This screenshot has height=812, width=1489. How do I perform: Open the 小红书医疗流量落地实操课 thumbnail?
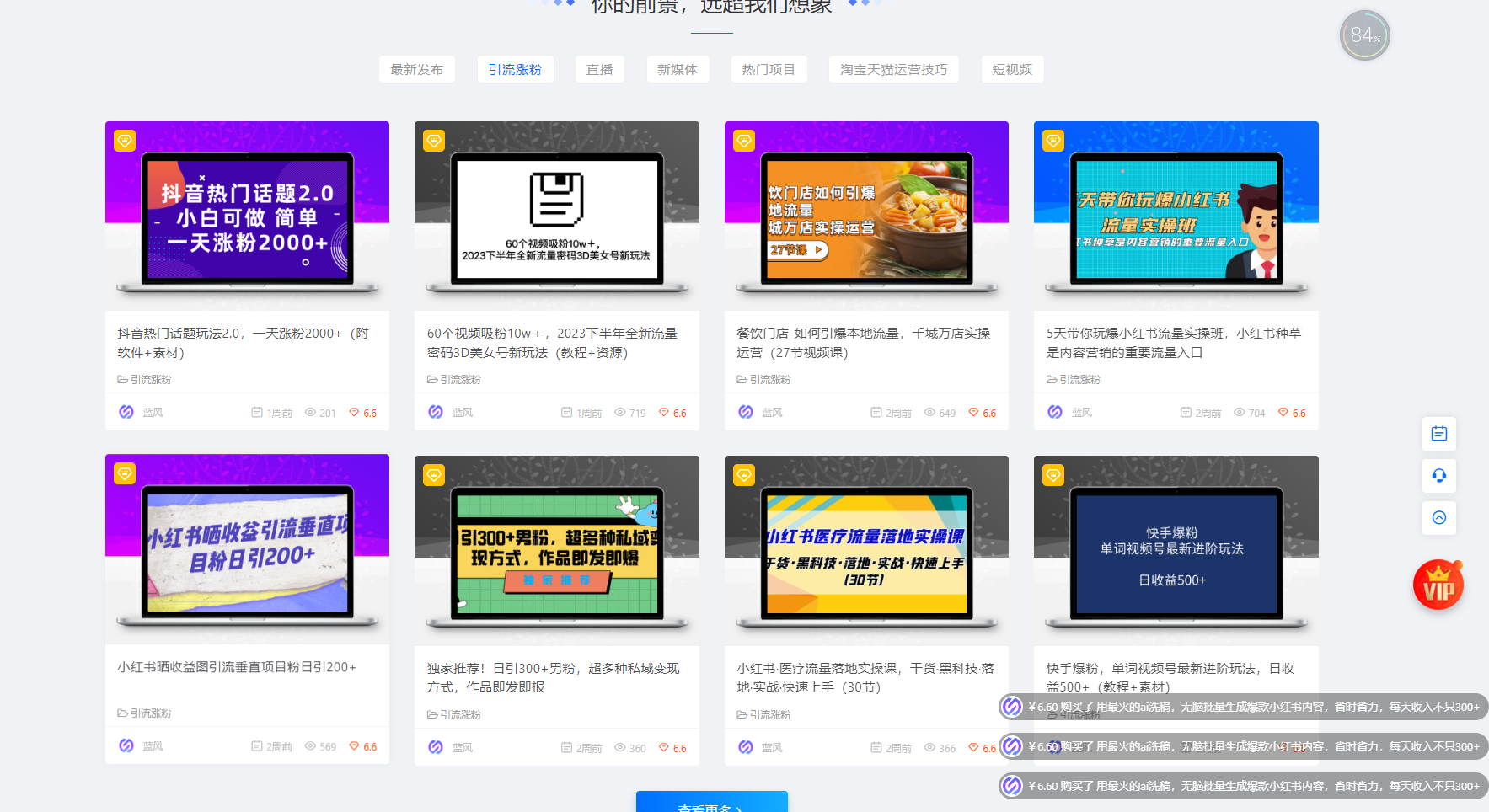coord(866,550)
